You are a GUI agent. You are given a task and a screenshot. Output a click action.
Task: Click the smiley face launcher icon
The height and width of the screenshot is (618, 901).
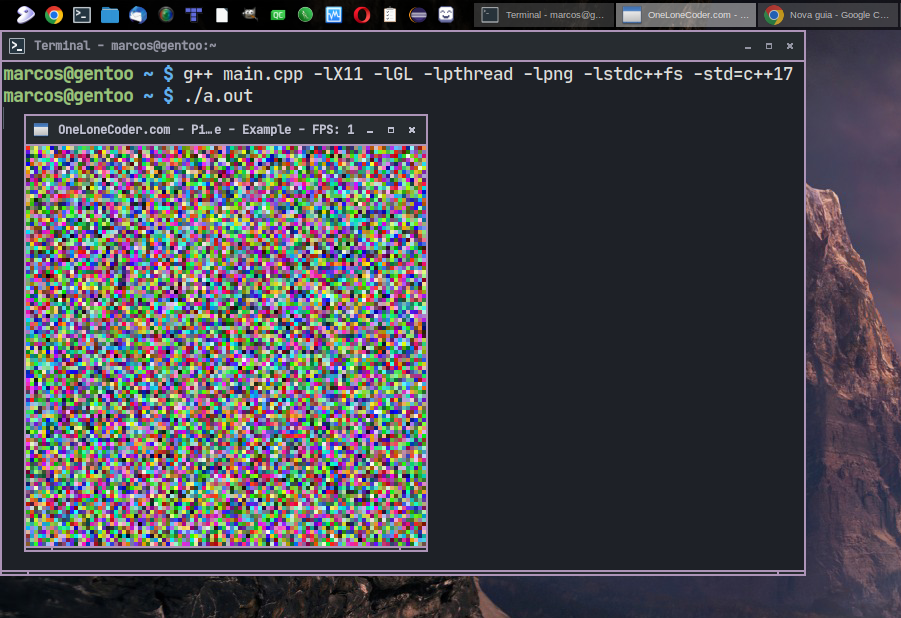(x=446, y=14)
